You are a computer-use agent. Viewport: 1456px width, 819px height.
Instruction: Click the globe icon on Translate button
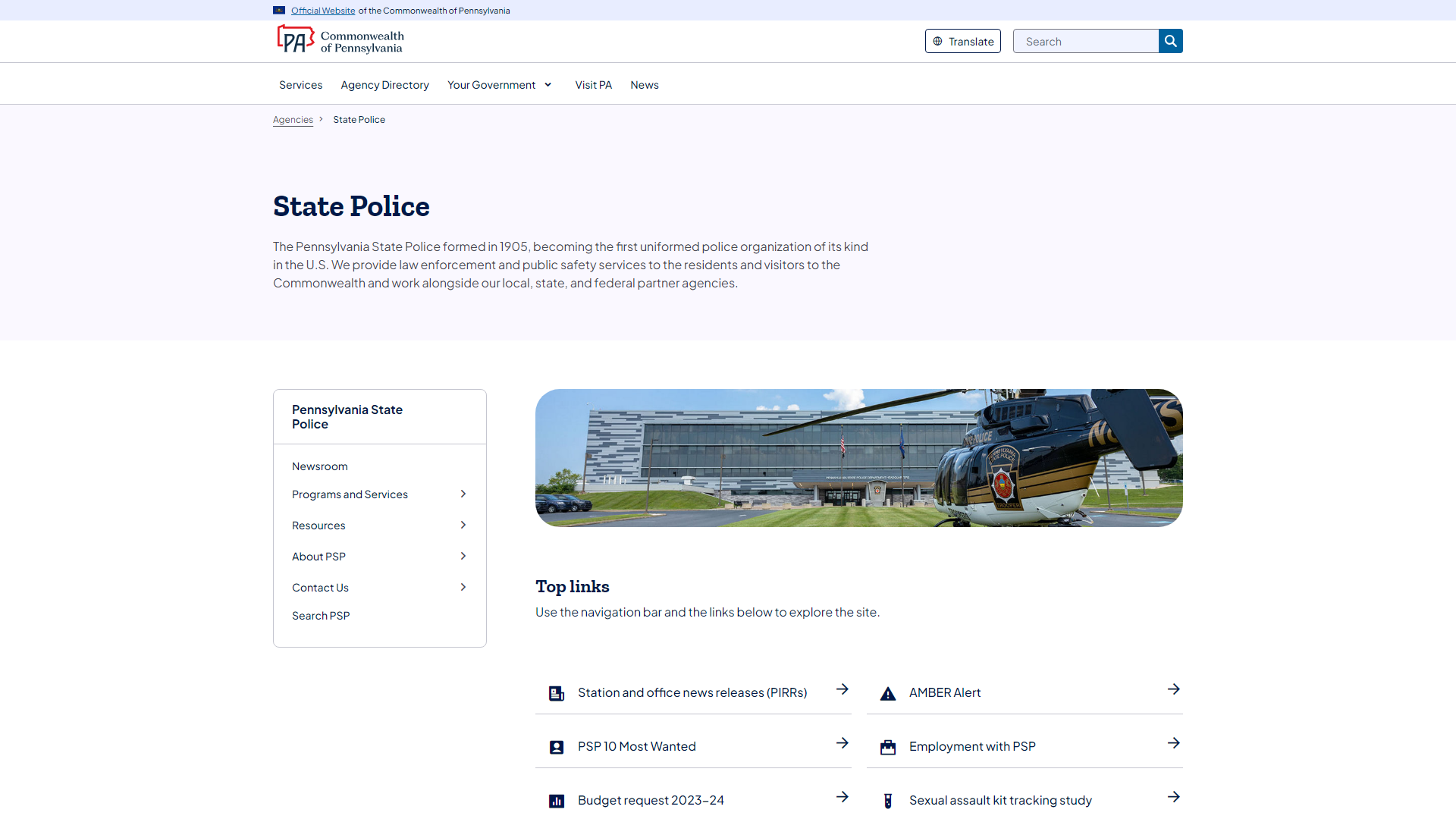938,41
